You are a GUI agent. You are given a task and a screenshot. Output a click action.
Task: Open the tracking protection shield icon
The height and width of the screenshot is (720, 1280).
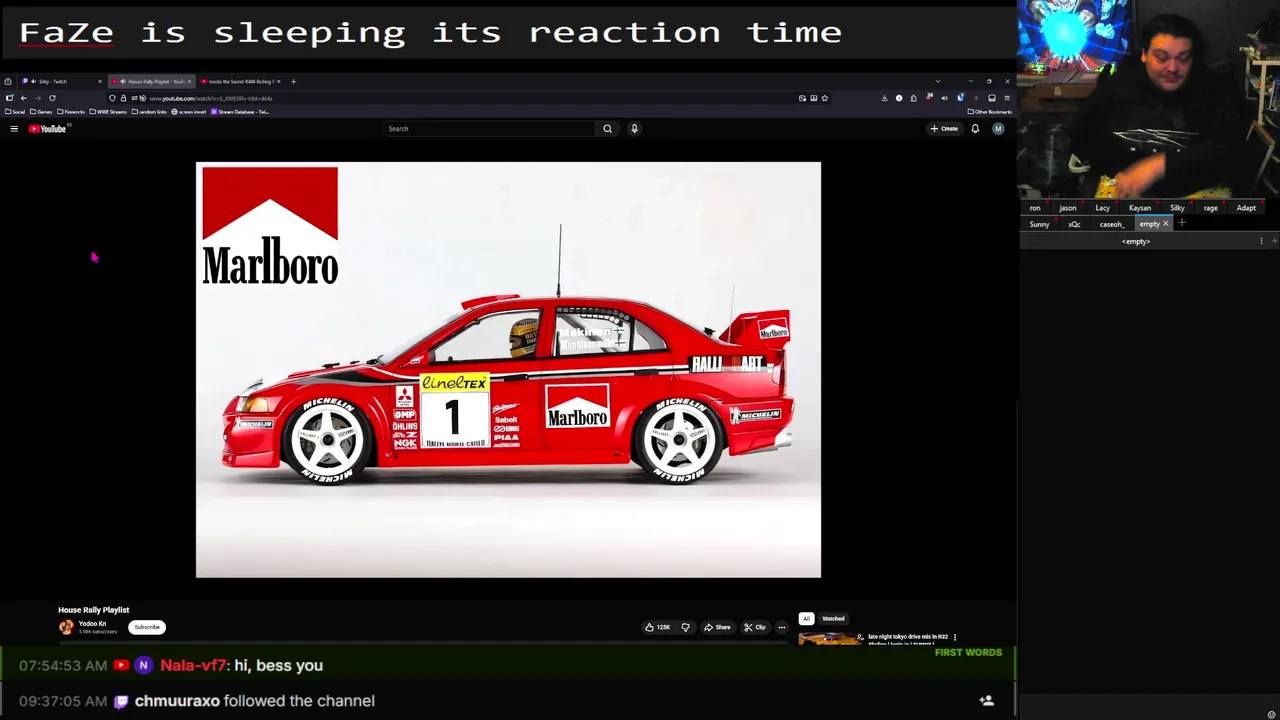(112, 98)
